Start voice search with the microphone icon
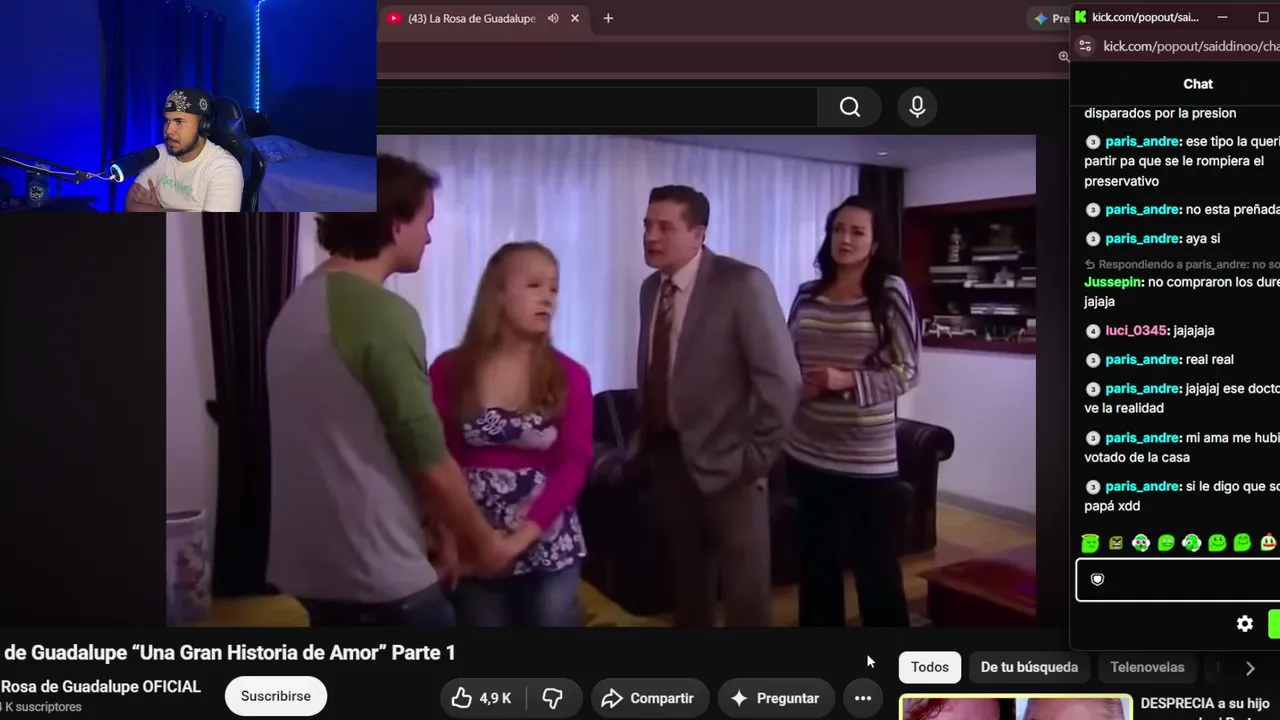This screenshot has width=1280, height=720. coord(917,107)
